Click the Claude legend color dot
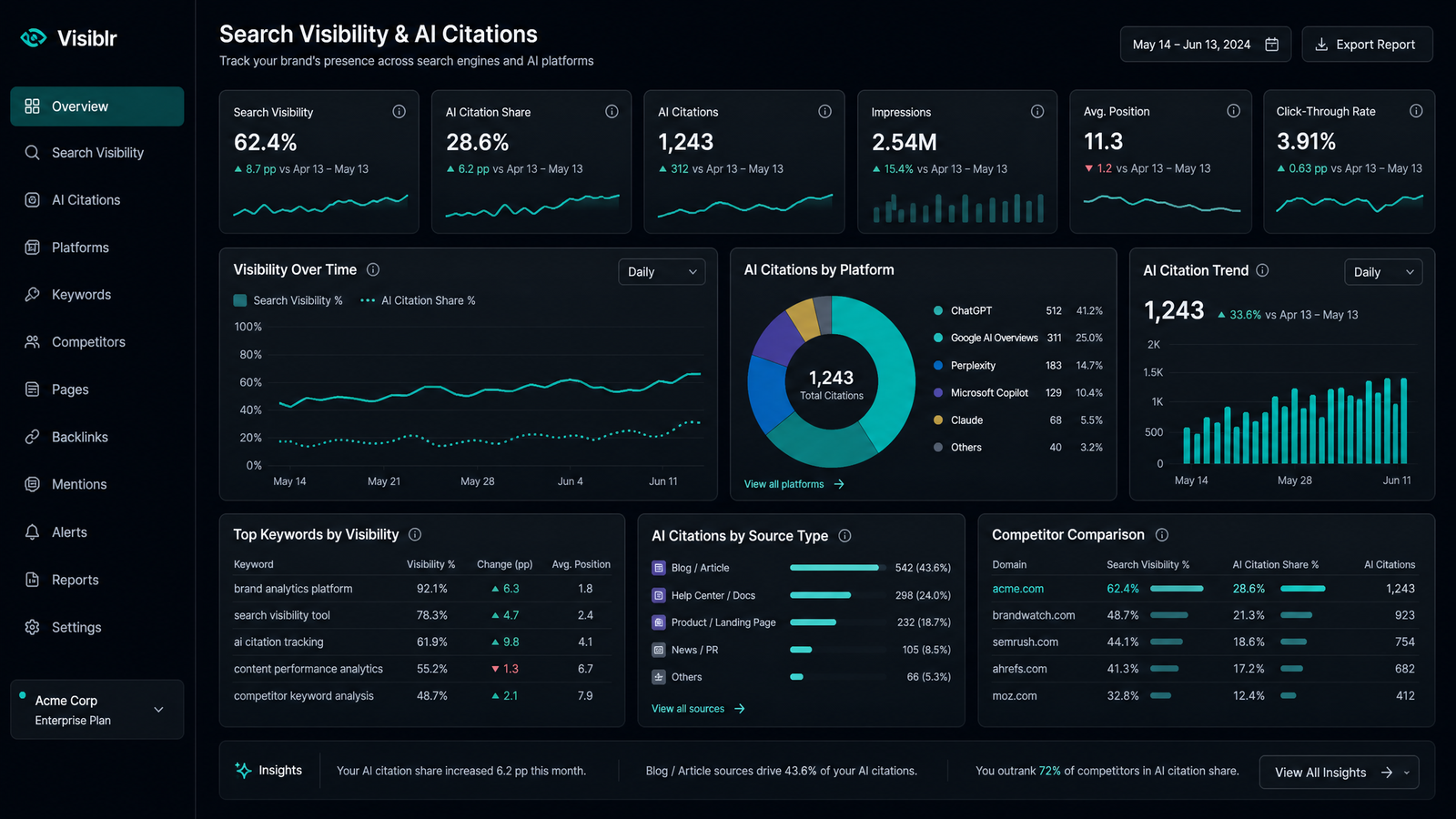Viewport: 1456px width, 819px height. [938, 420]
